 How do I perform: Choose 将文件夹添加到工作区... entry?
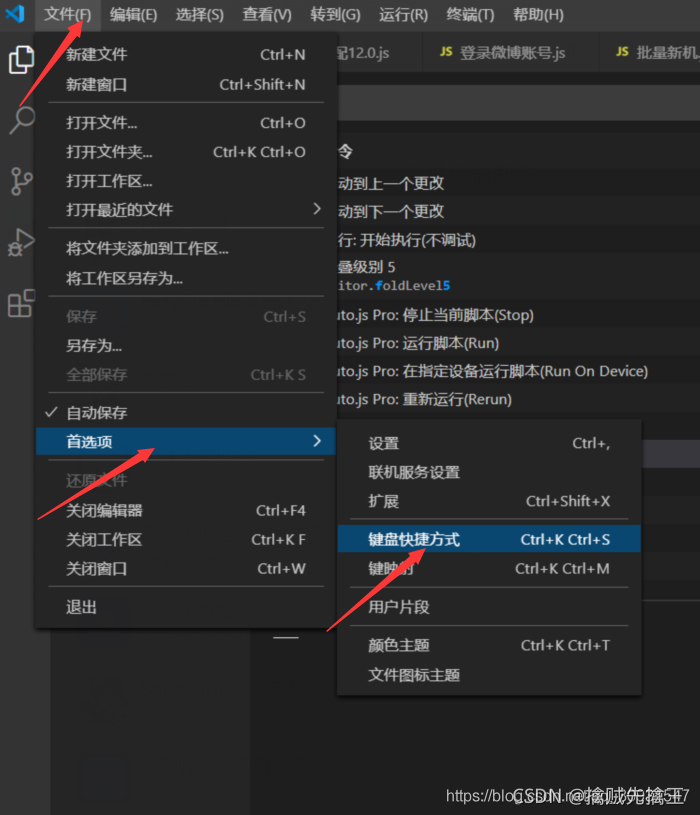(185, 248)
